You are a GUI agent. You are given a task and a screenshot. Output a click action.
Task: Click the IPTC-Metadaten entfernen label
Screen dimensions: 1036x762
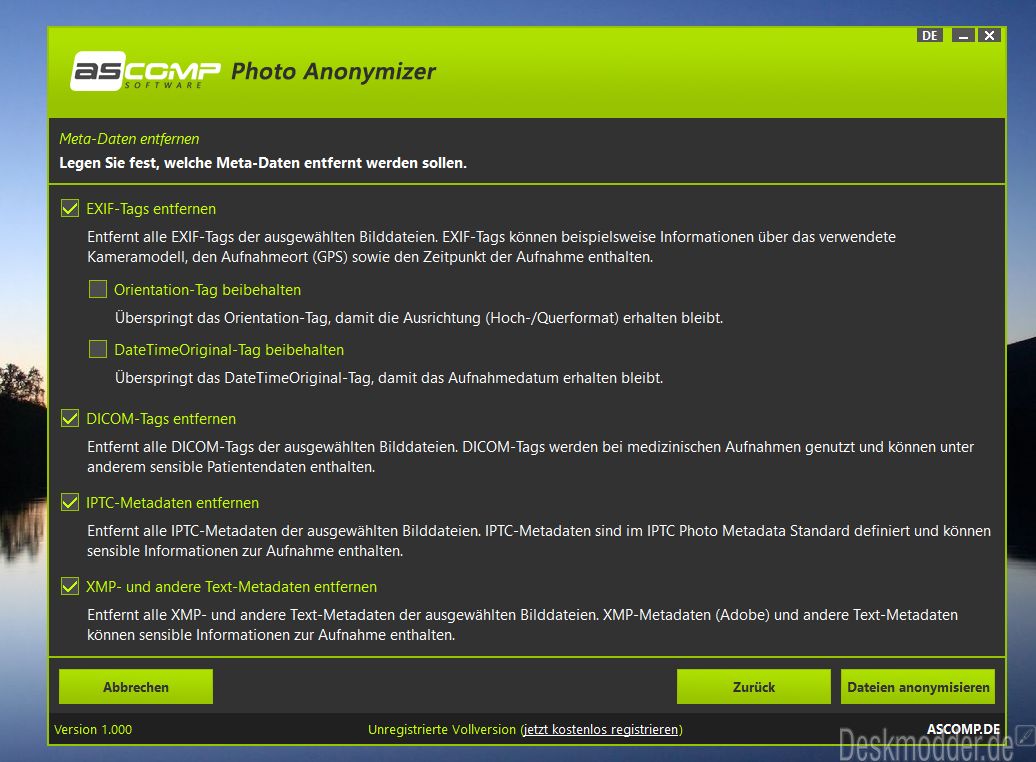point(172,503)
